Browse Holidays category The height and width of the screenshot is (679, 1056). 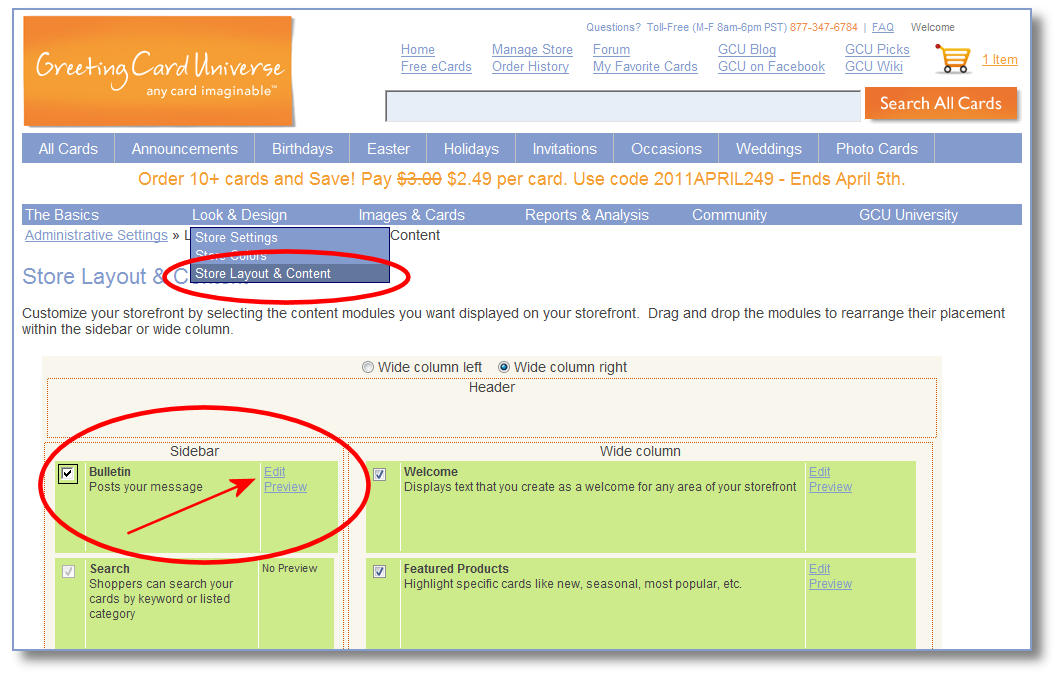point(471,149)
